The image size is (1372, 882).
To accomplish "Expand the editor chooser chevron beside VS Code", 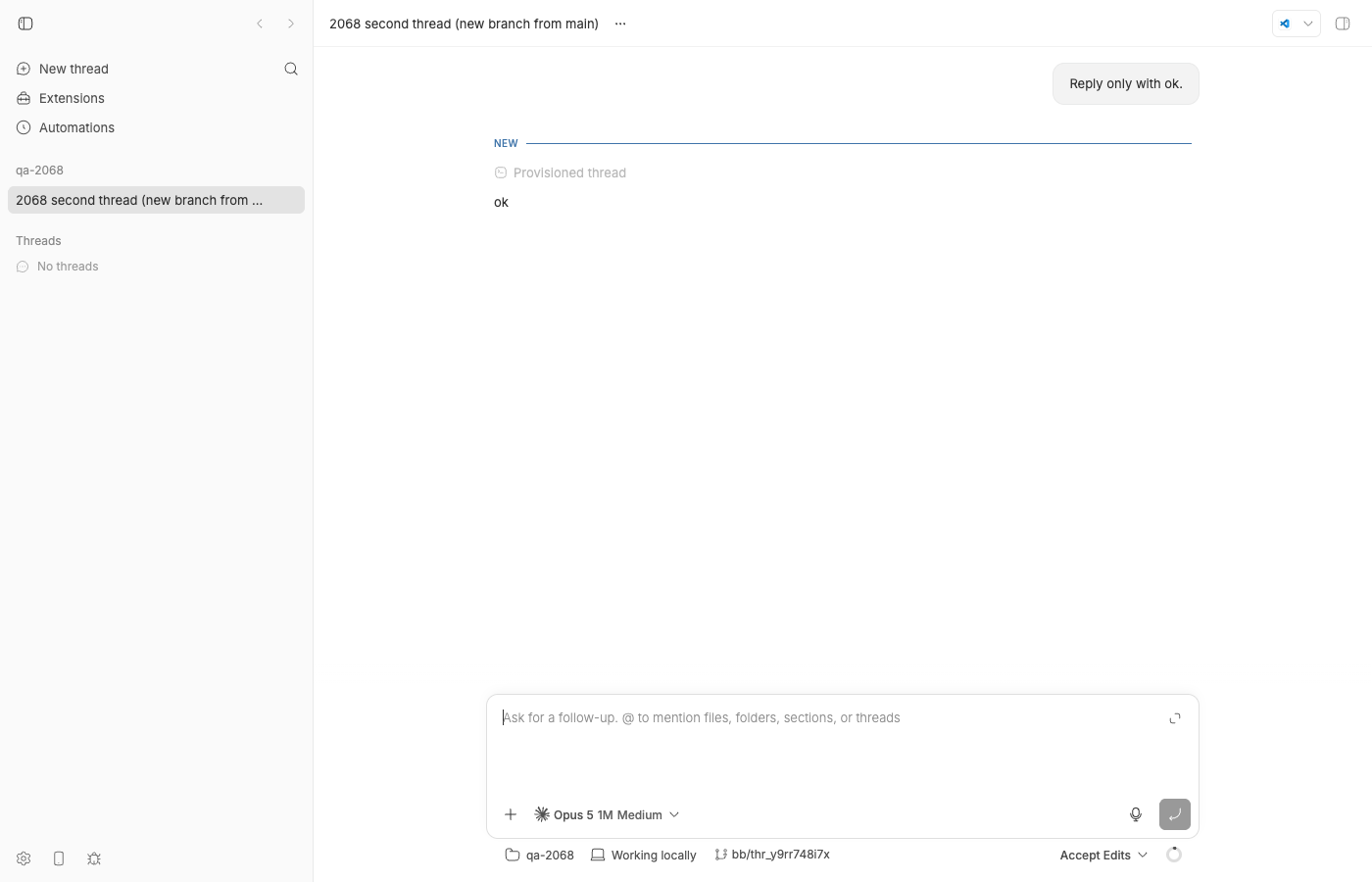I will coord(1308,24).
